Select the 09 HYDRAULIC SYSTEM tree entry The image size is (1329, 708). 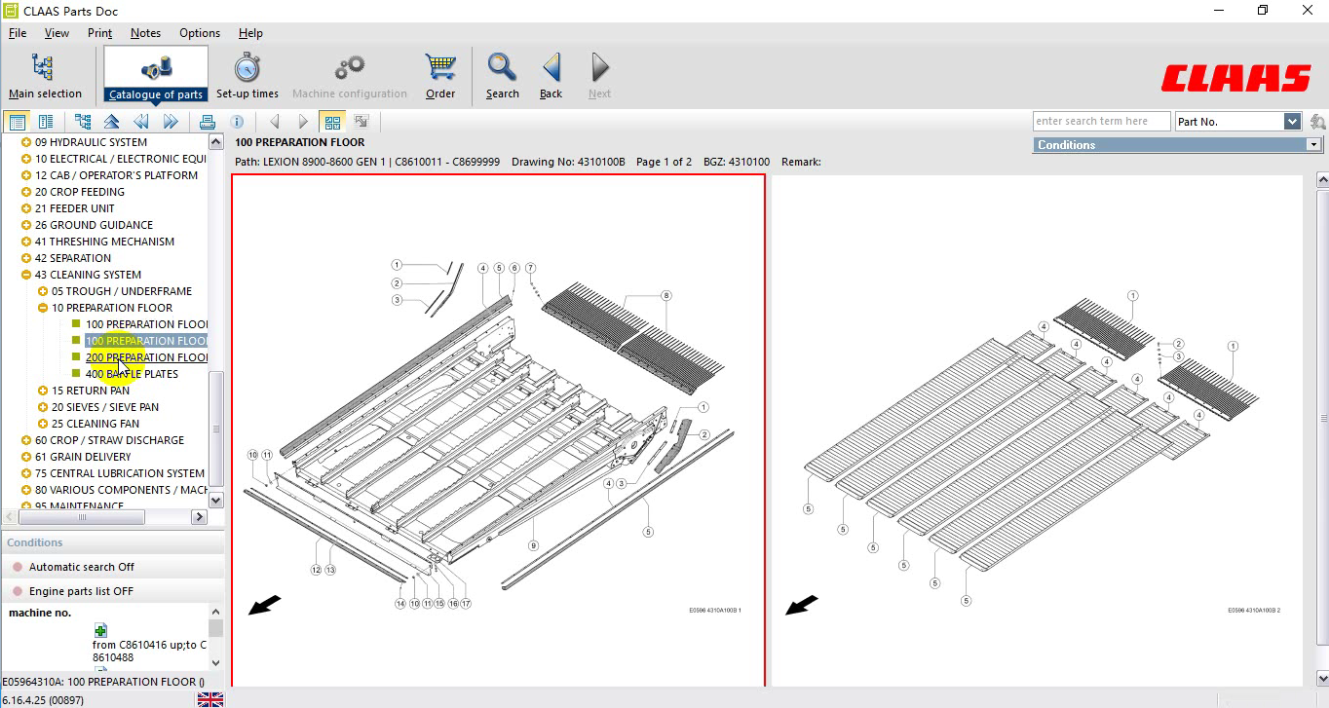pyautogui.click(x=91, y=142)
